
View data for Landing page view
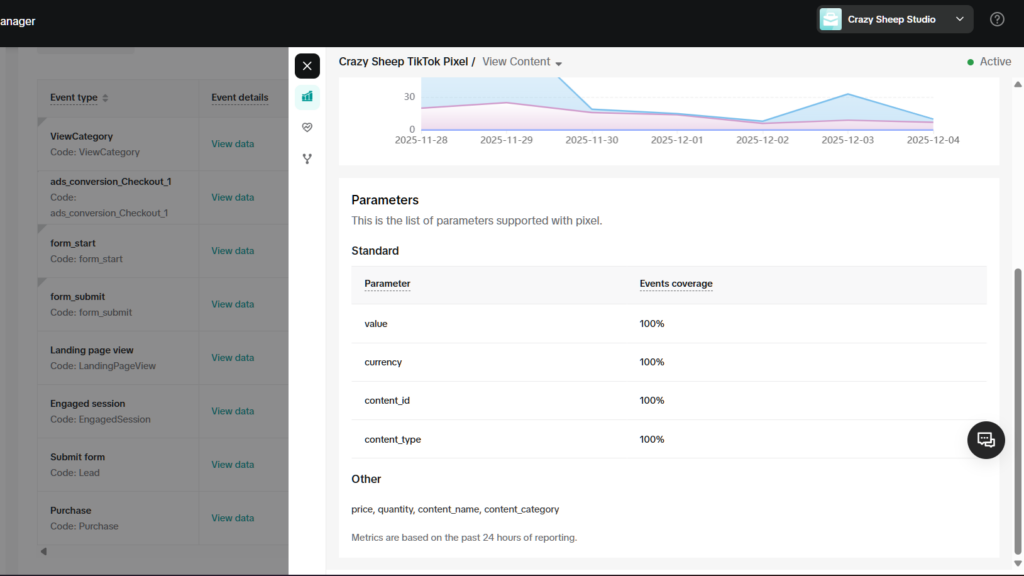232,358
